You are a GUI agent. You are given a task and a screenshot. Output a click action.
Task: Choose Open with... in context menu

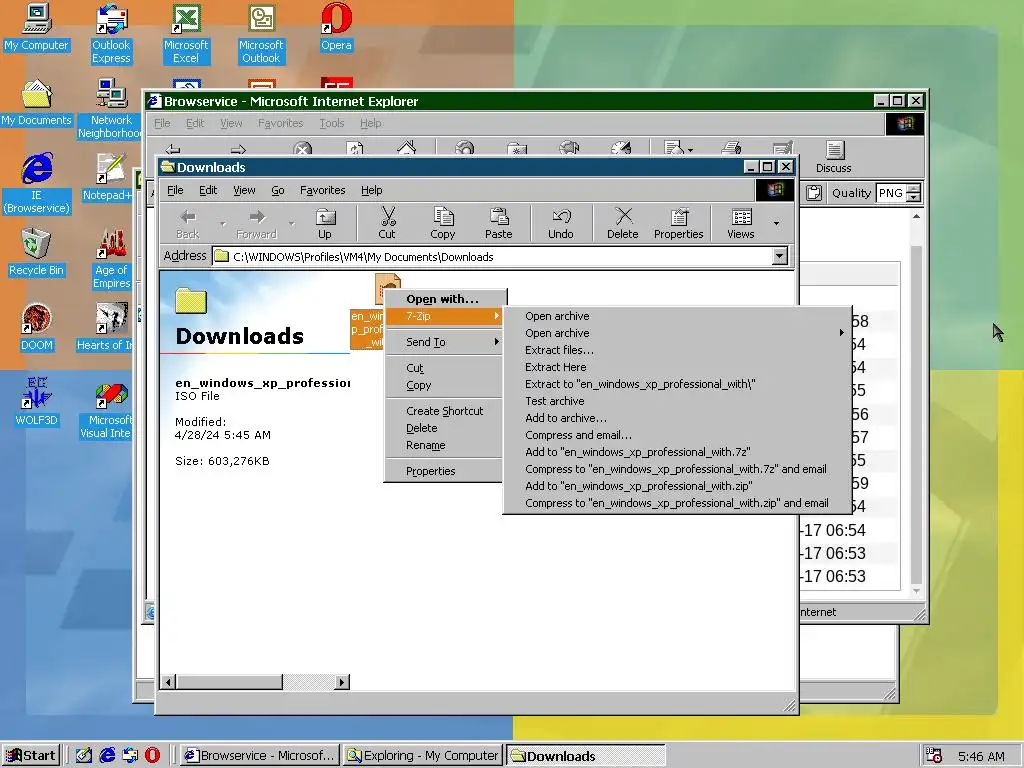click(444, 299)
